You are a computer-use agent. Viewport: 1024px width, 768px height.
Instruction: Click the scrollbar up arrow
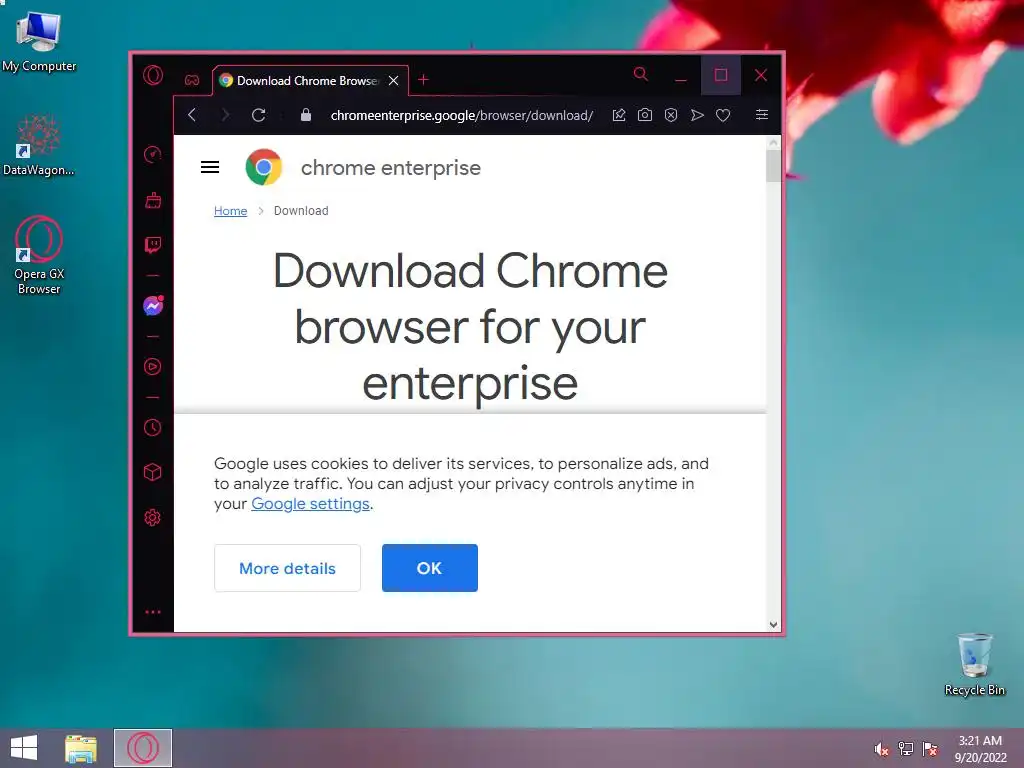pyautogui.click(x=773, y=142)
